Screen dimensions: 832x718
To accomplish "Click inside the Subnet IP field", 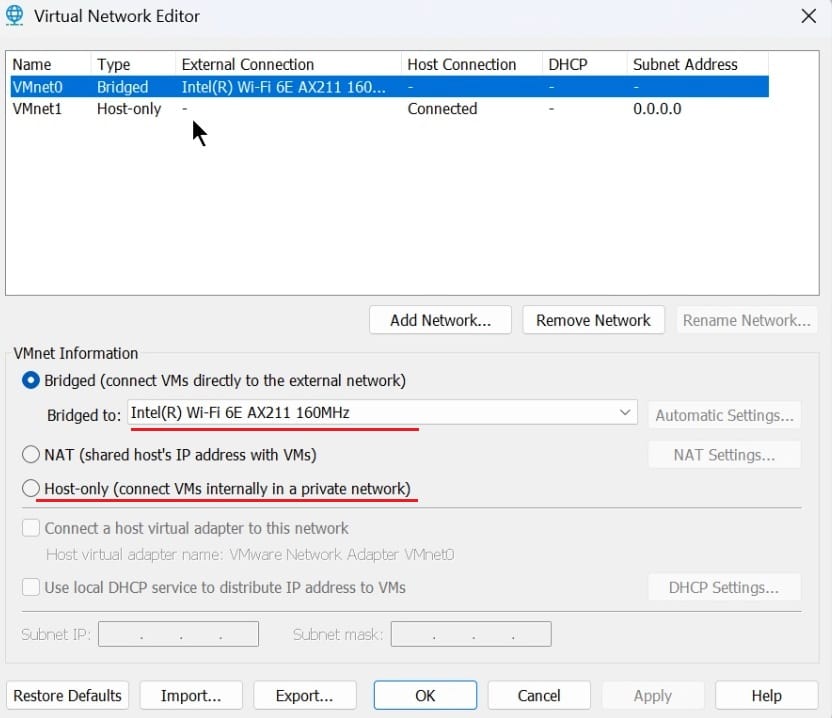I will click(178, 633).
